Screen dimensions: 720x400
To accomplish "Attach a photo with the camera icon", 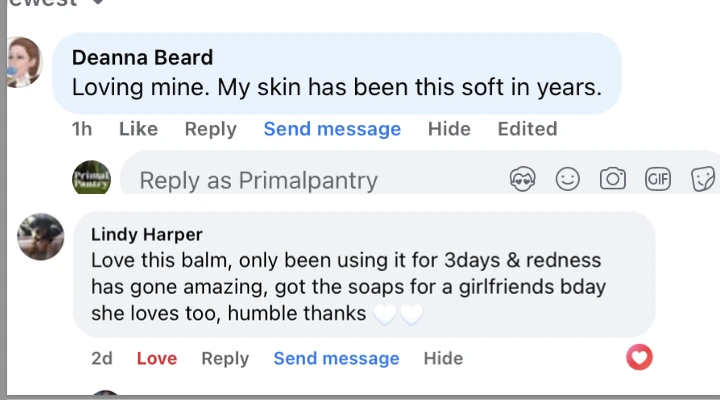I will pos(613,179).
